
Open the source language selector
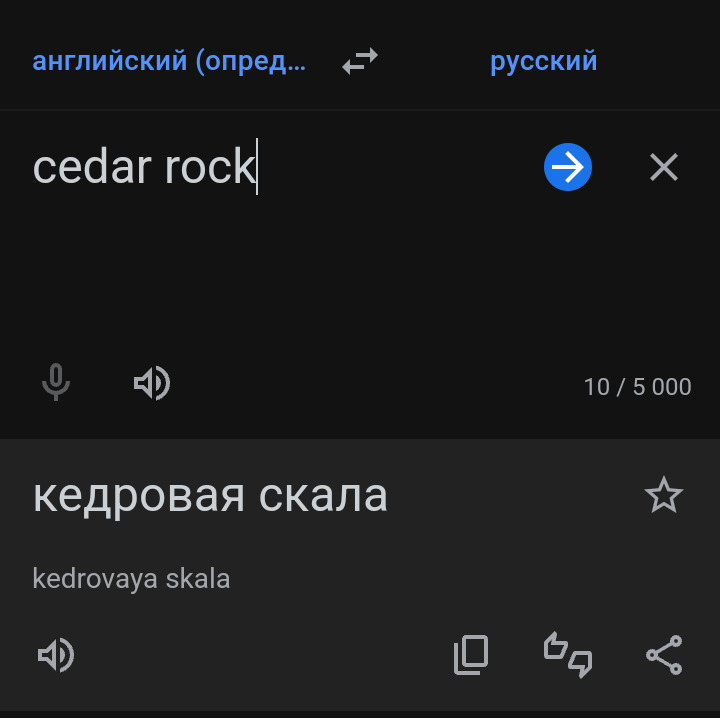(x=169, y=62)
